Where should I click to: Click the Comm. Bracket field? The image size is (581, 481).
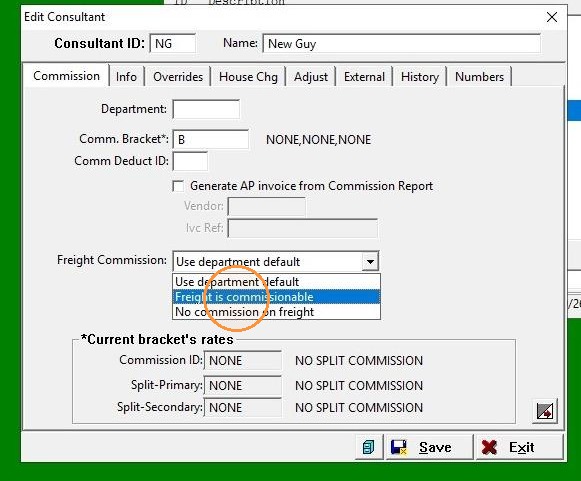click(210, 139)
